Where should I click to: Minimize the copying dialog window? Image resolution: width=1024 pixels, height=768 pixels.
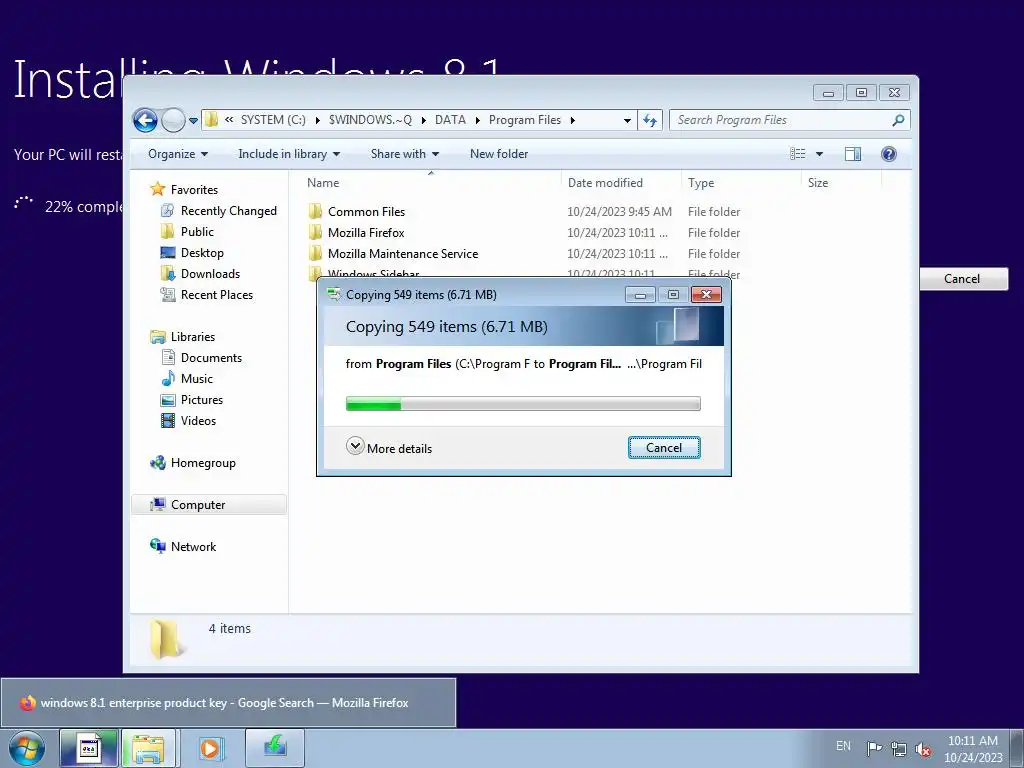coord(640,295)
